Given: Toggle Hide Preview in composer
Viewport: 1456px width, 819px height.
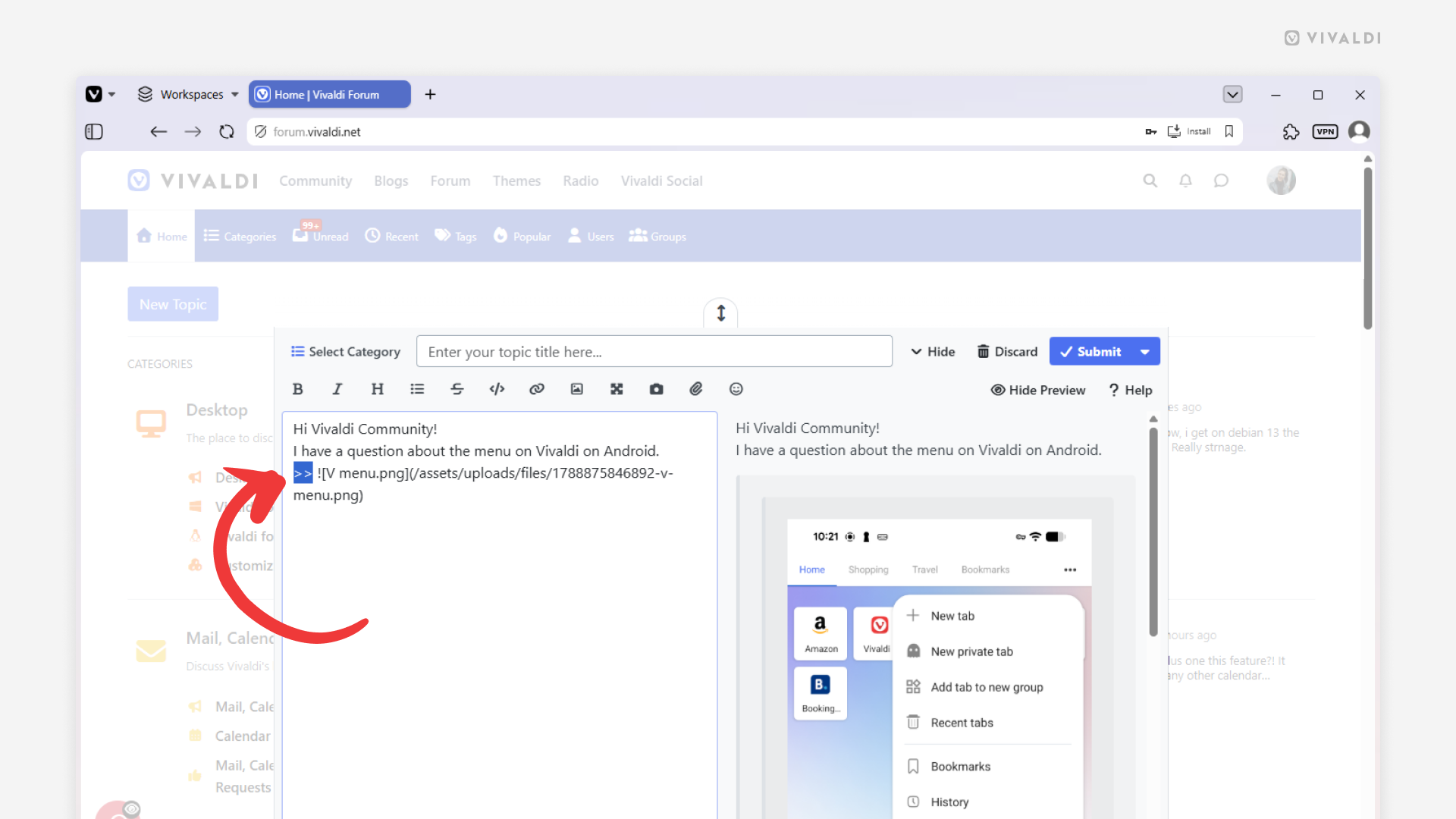Looking at the screenshot, I should click(1038, 390).
